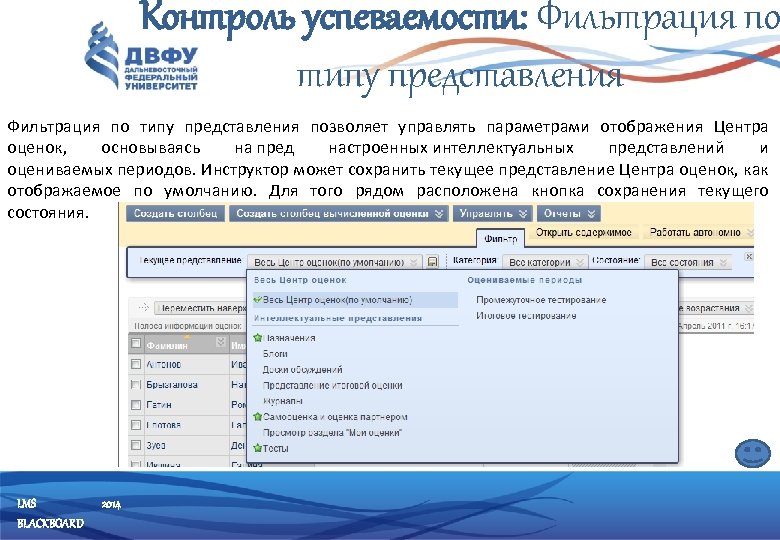Click the arrow icon left of Переместить наверх
Image resolution: width=780 pixels, height=540 pixels.
click(143, 308)
